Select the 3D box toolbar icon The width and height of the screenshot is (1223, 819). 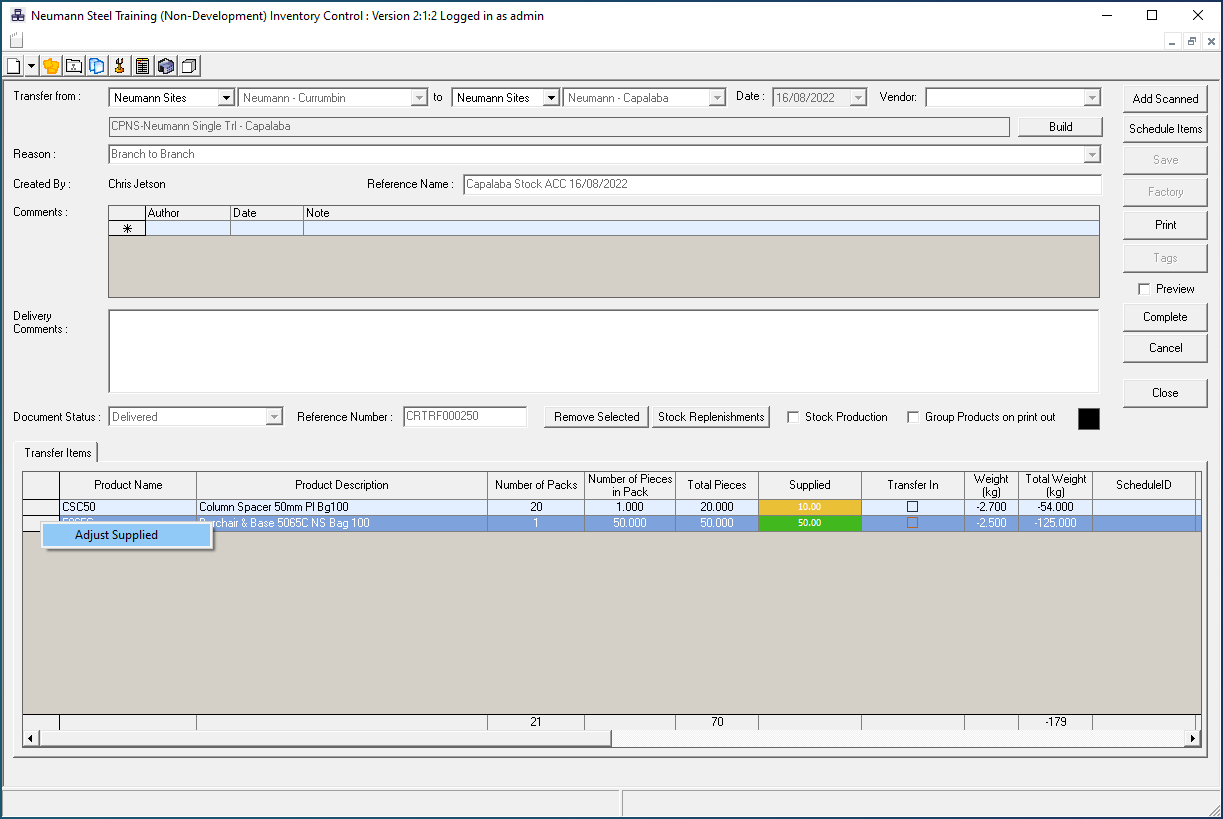pyautogui.click(x=188, y=66)
